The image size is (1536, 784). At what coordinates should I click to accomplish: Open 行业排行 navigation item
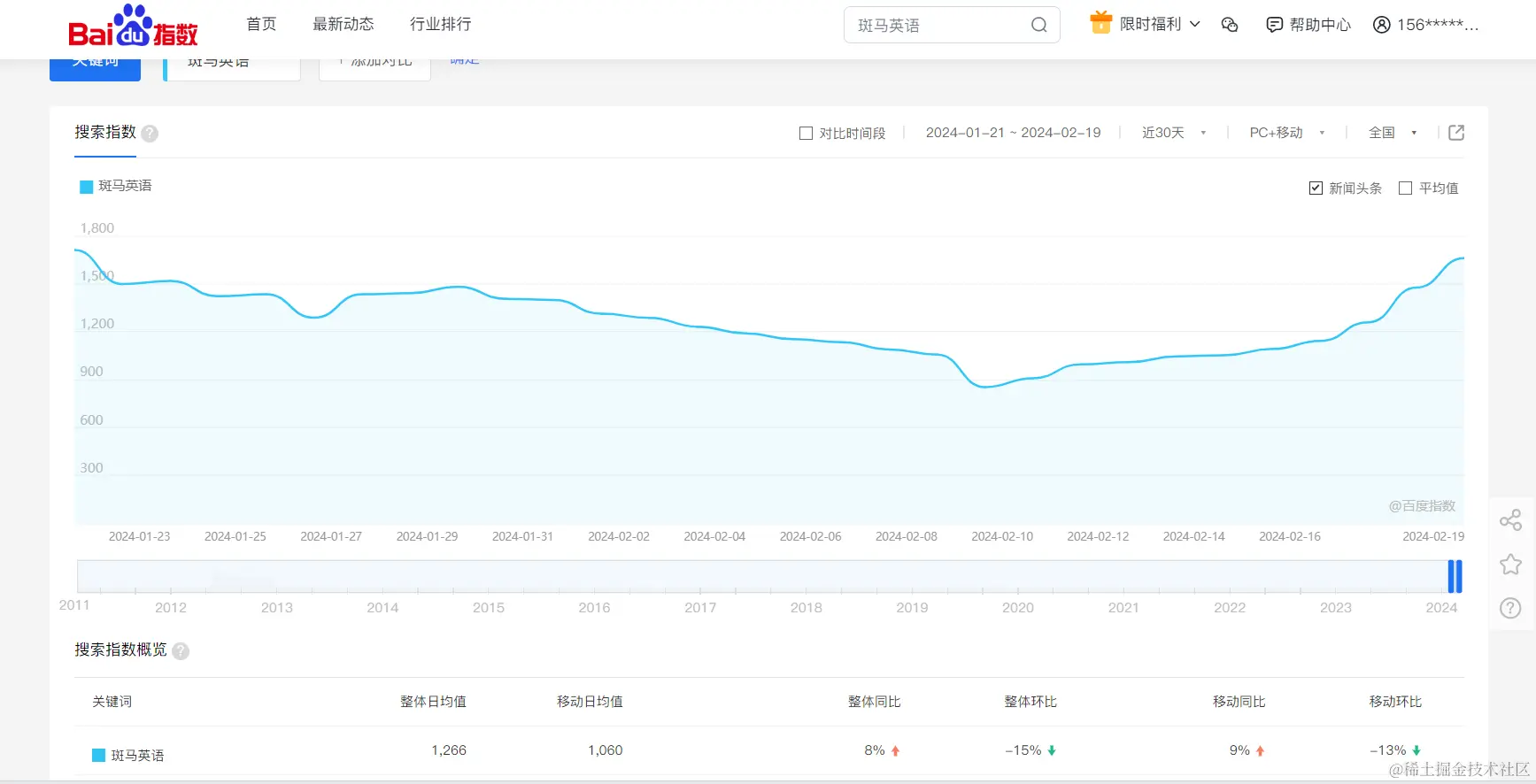coord(441,24)
